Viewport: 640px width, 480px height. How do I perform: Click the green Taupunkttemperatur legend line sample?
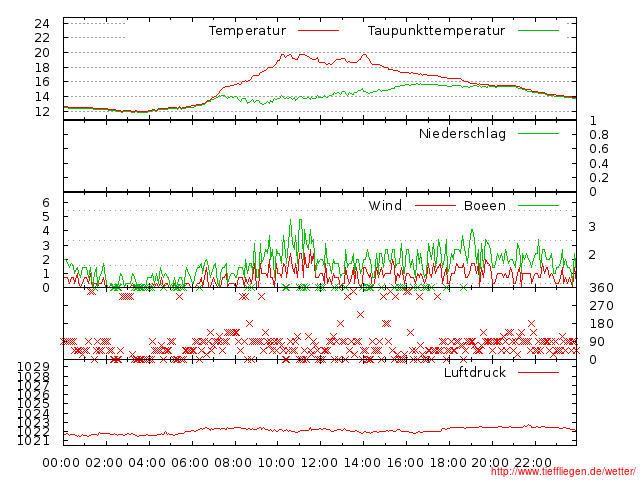(x=538, y=31)
